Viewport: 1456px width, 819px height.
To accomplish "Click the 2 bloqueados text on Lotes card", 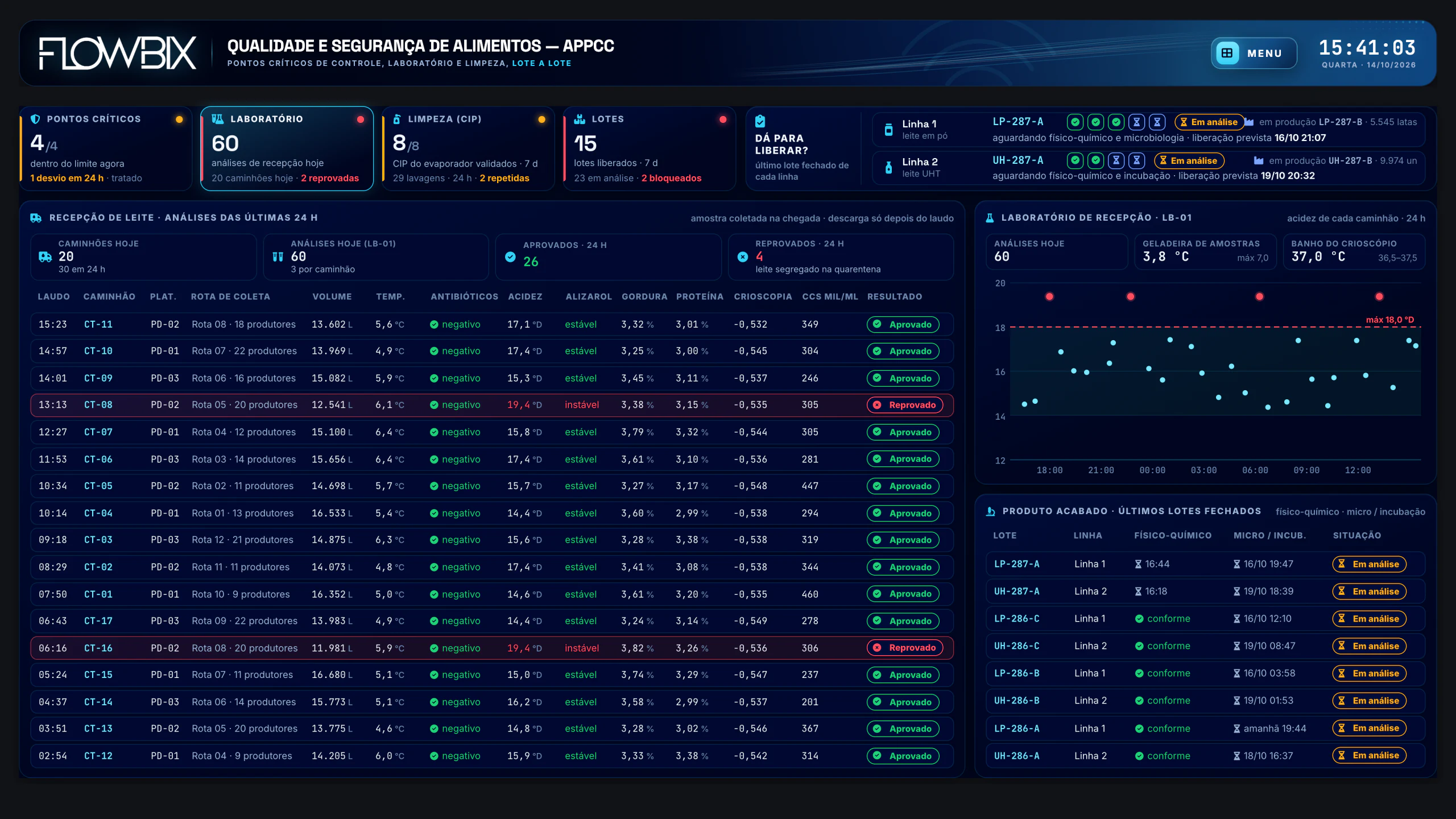I will click(x=671, y=178).
